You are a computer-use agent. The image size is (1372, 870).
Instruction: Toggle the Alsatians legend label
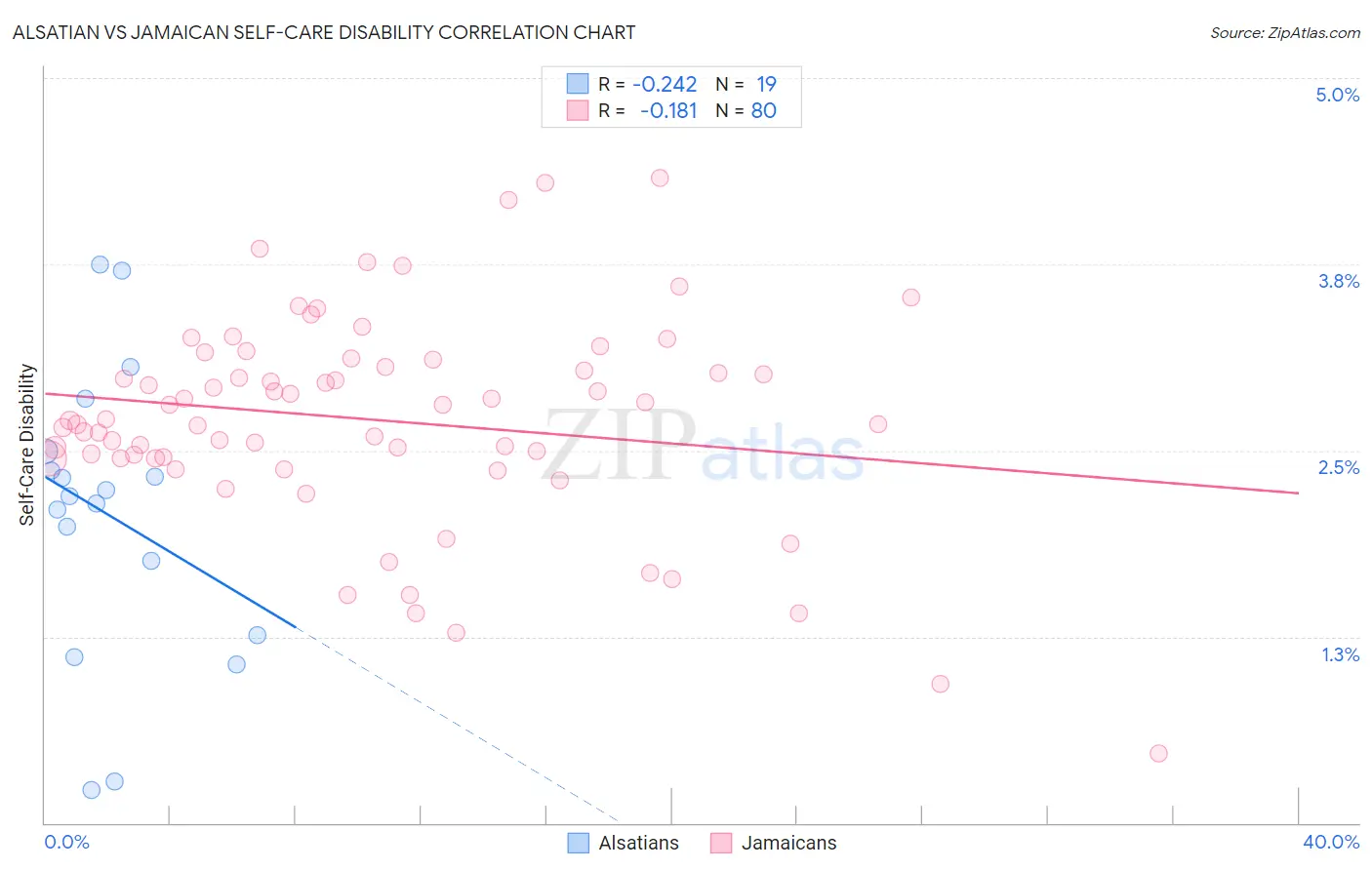[x=638, y=843]
